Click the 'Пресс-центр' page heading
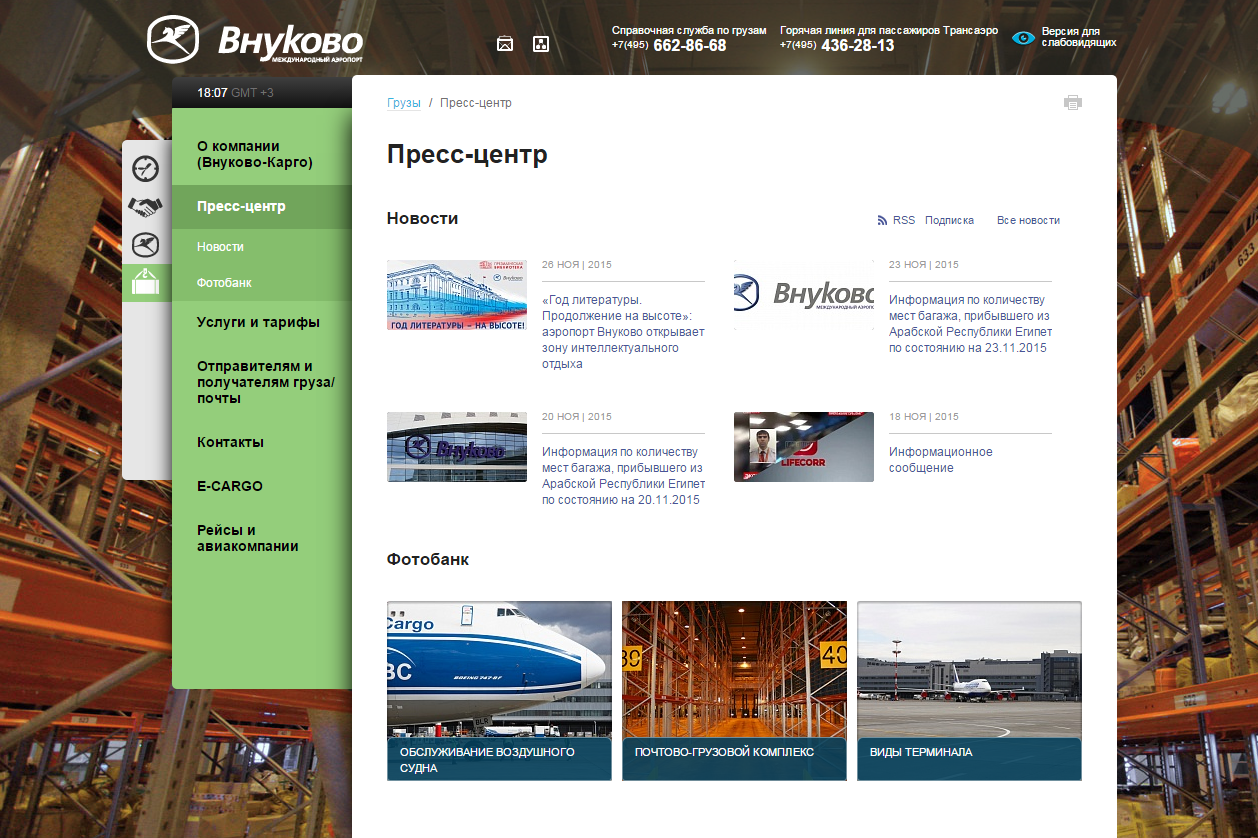This screenshot has width=1258, height=838. click(467, 155)
